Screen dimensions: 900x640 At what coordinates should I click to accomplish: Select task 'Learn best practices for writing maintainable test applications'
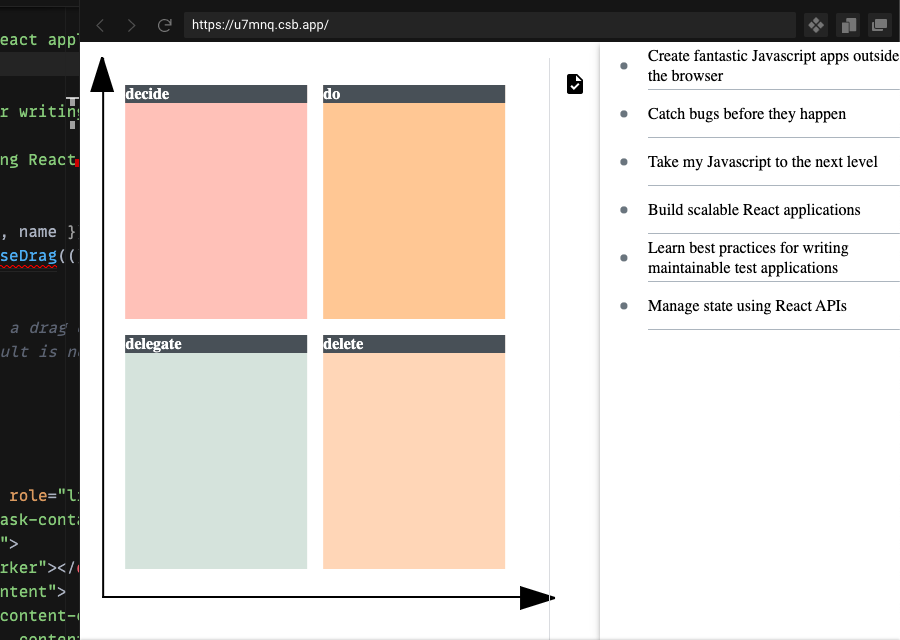pos(748,258)
